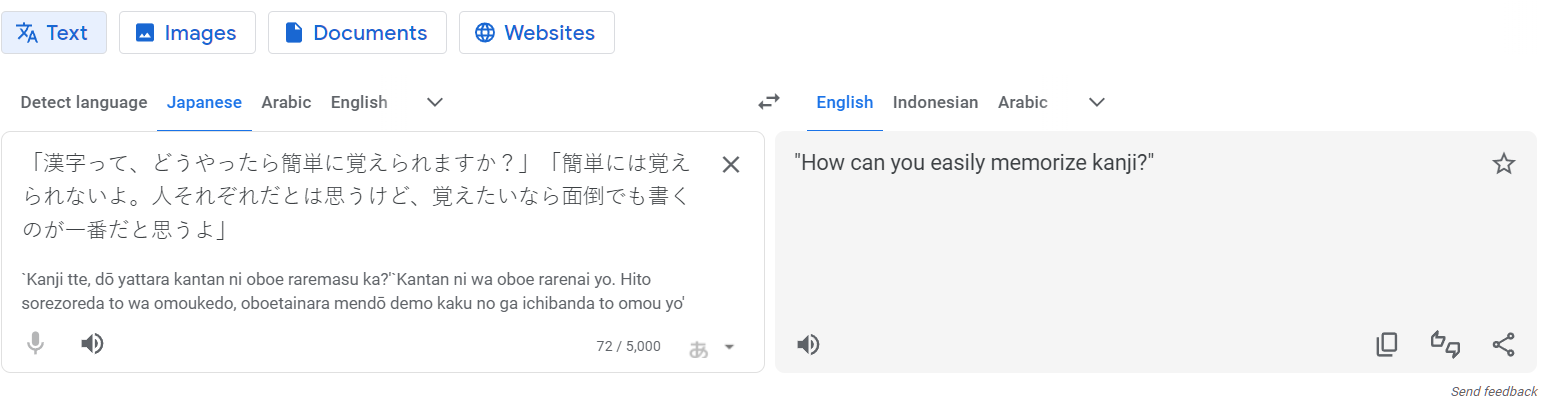This screenshot has height=404, width=1553.
Task: Open the Japanese input method dropdown
Action: (x=729, y=347)
